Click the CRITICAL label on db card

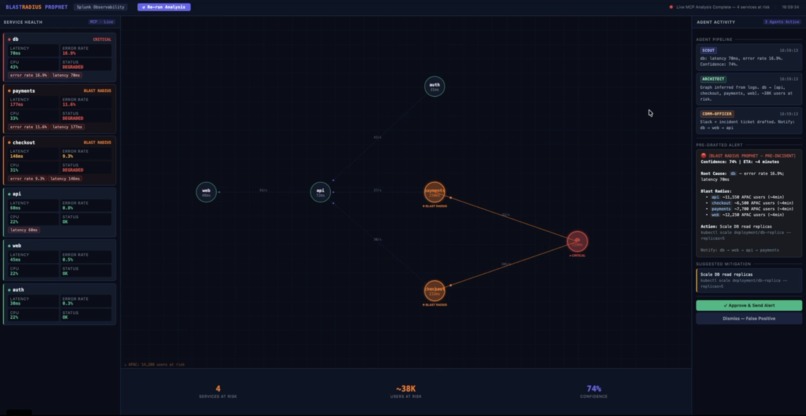pos(102,39)
